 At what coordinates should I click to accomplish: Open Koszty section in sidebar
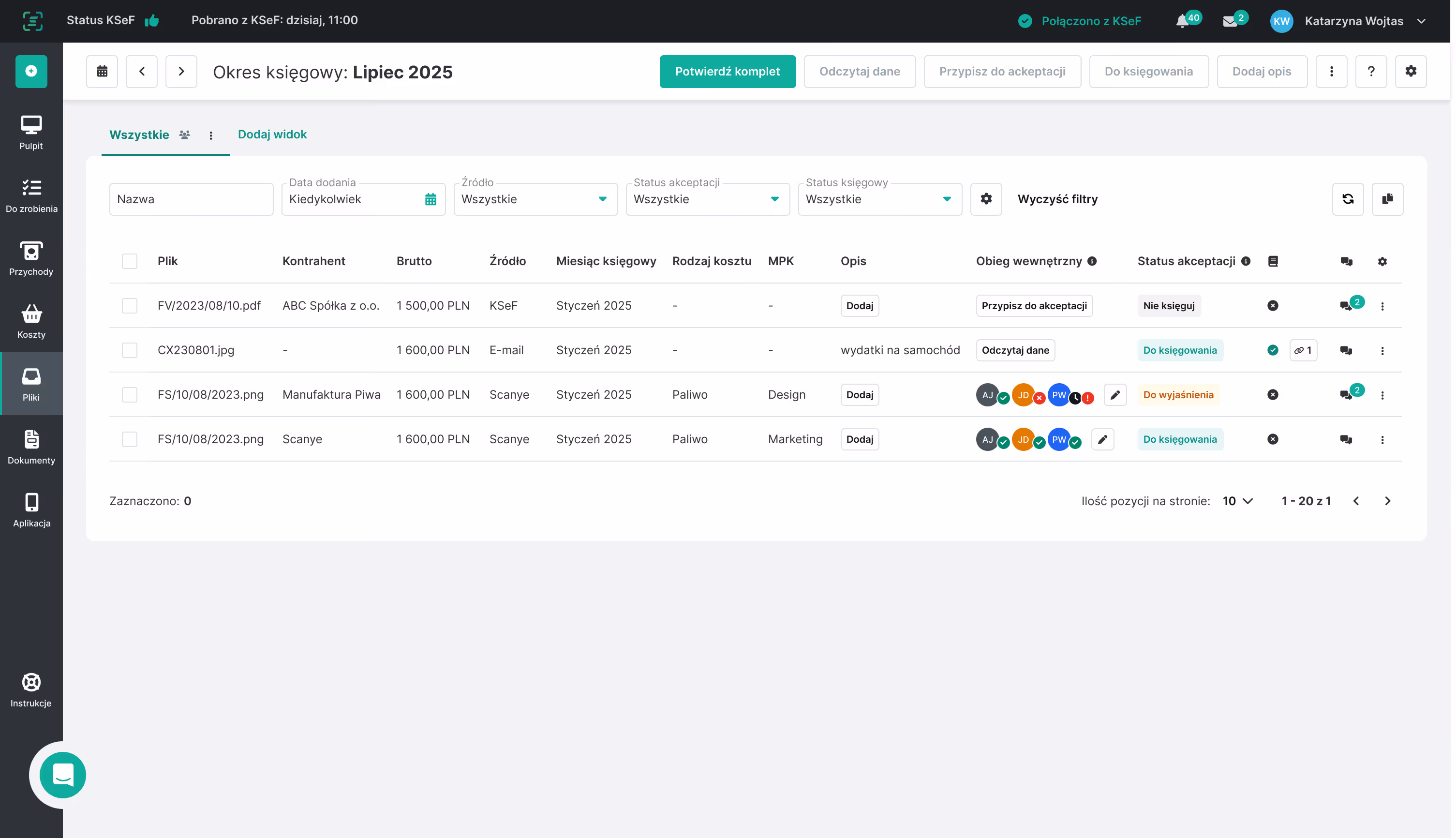pyautogui.click(x=31, y=322)
